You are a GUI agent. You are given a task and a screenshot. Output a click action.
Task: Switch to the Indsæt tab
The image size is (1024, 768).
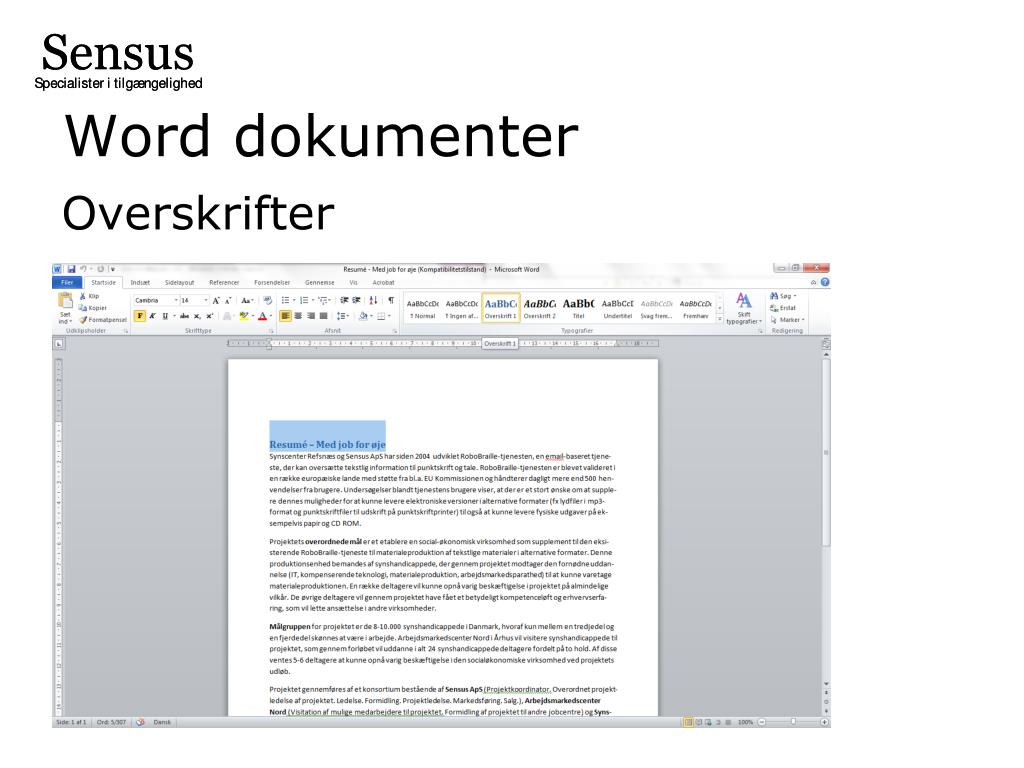point(140,282)
